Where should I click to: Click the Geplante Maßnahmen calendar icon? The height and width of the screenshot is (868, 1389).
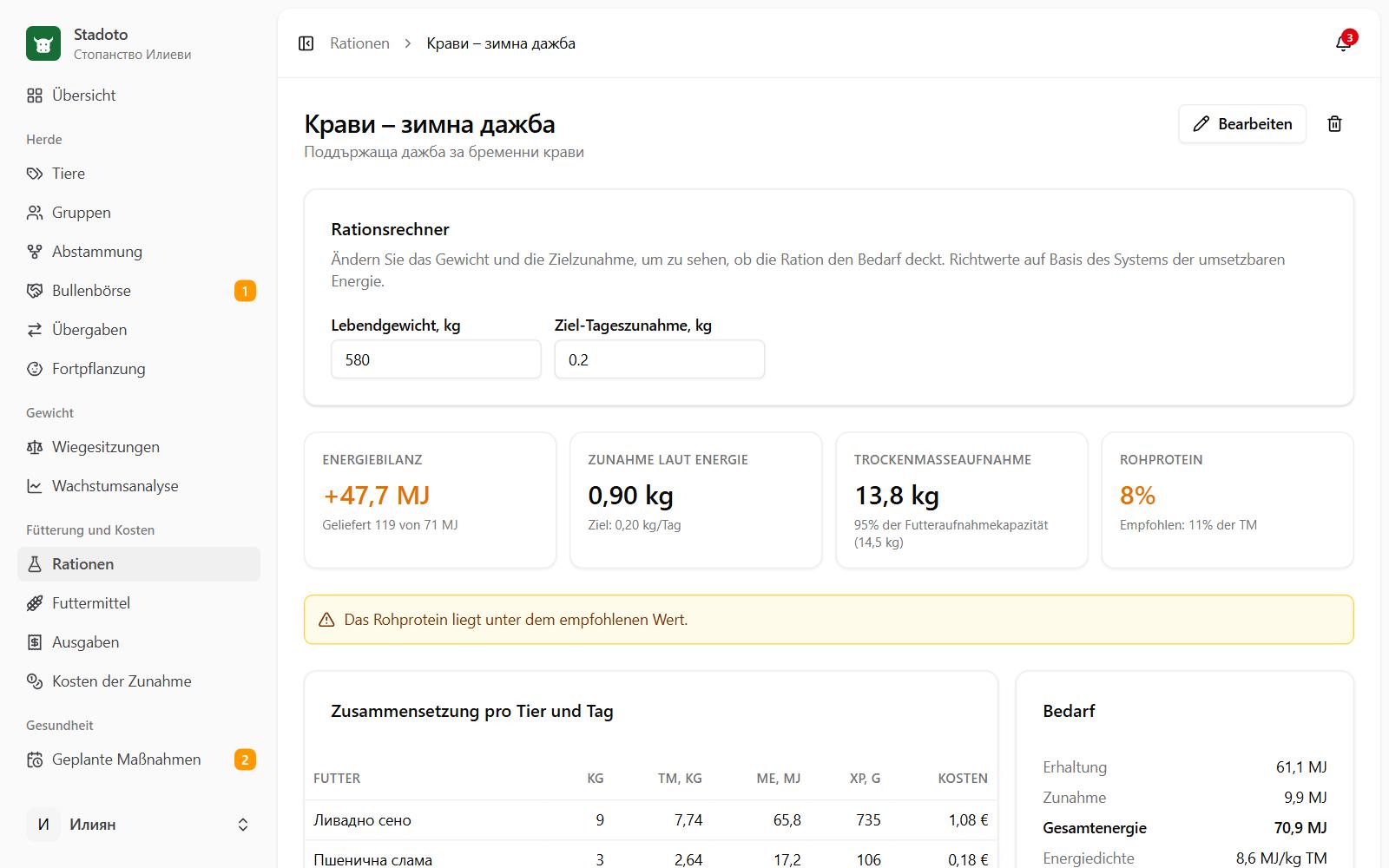click(35, 759)
